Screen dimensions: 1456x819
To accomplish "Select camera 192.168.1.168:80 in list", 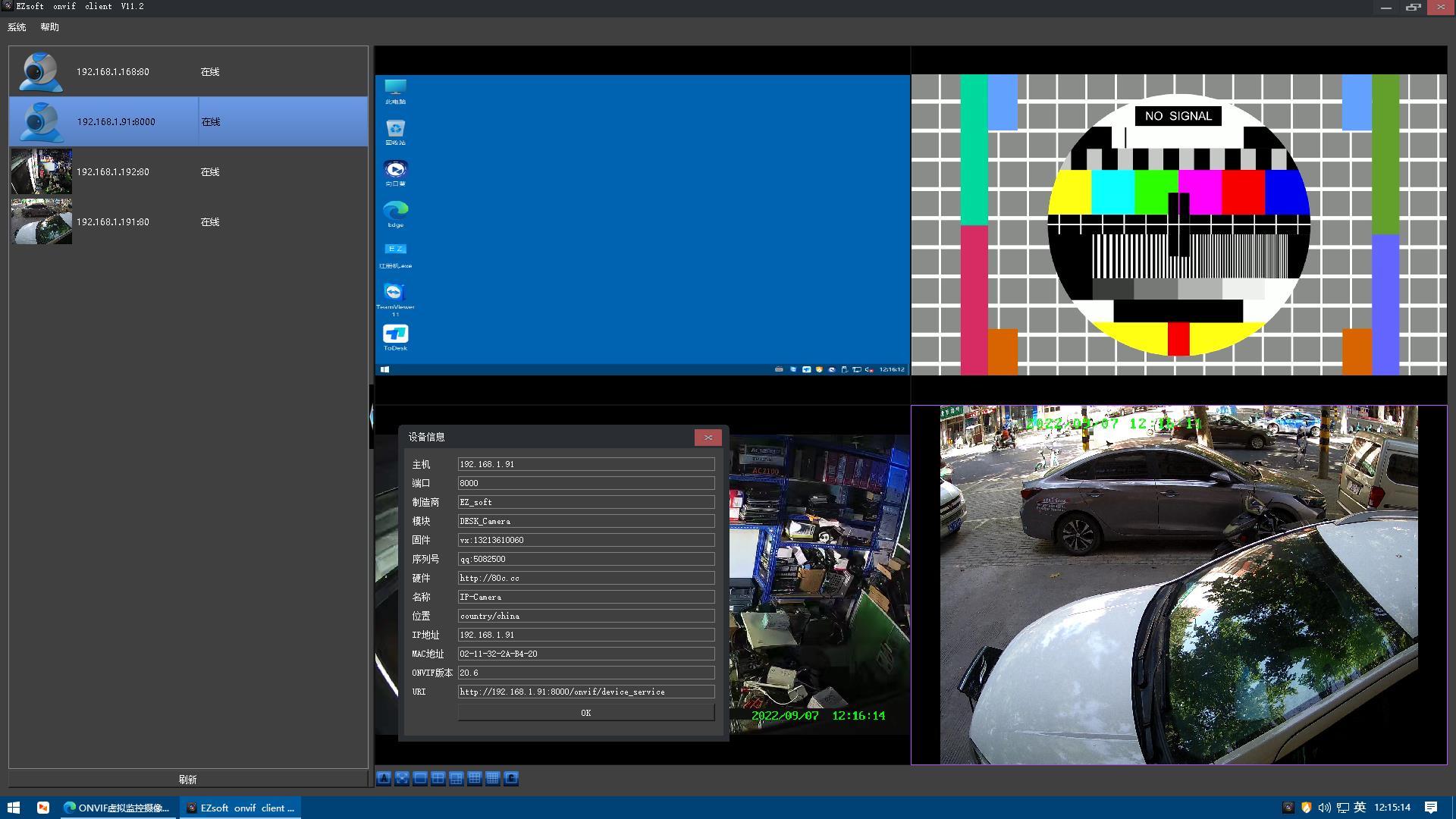I will [112, 72].
